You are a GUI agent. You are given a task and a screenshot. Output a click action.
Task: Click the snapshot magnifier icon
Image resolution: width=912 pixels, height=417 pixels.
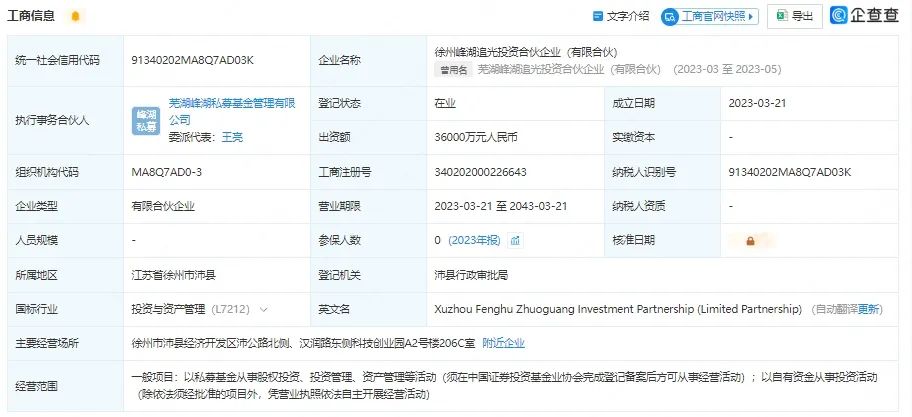click(x=671, y=16)
